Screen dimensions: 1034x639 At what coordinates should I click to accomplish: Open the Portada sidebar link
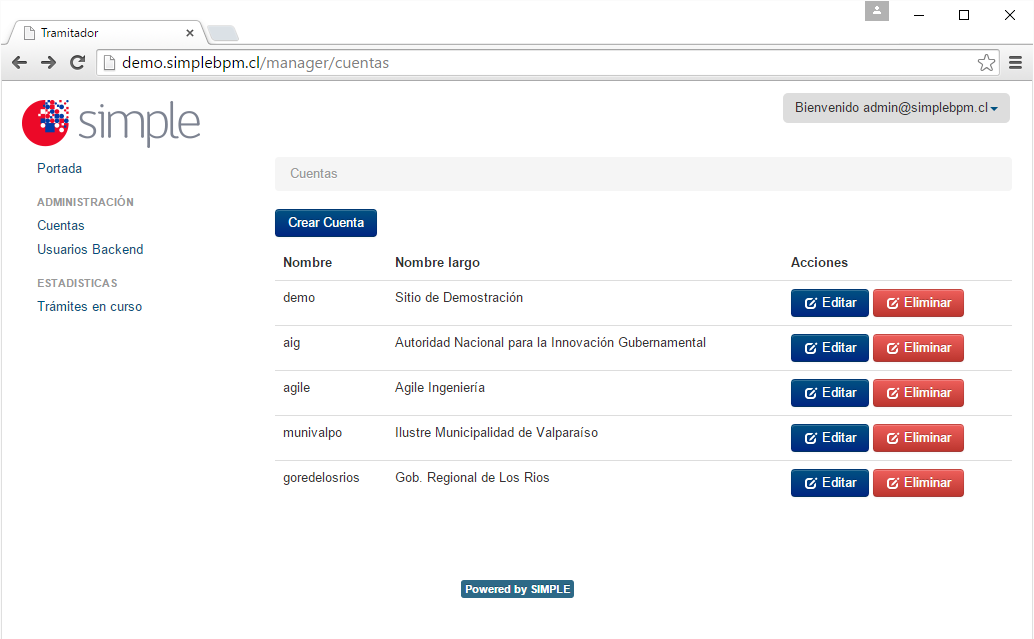pos(59,168)
